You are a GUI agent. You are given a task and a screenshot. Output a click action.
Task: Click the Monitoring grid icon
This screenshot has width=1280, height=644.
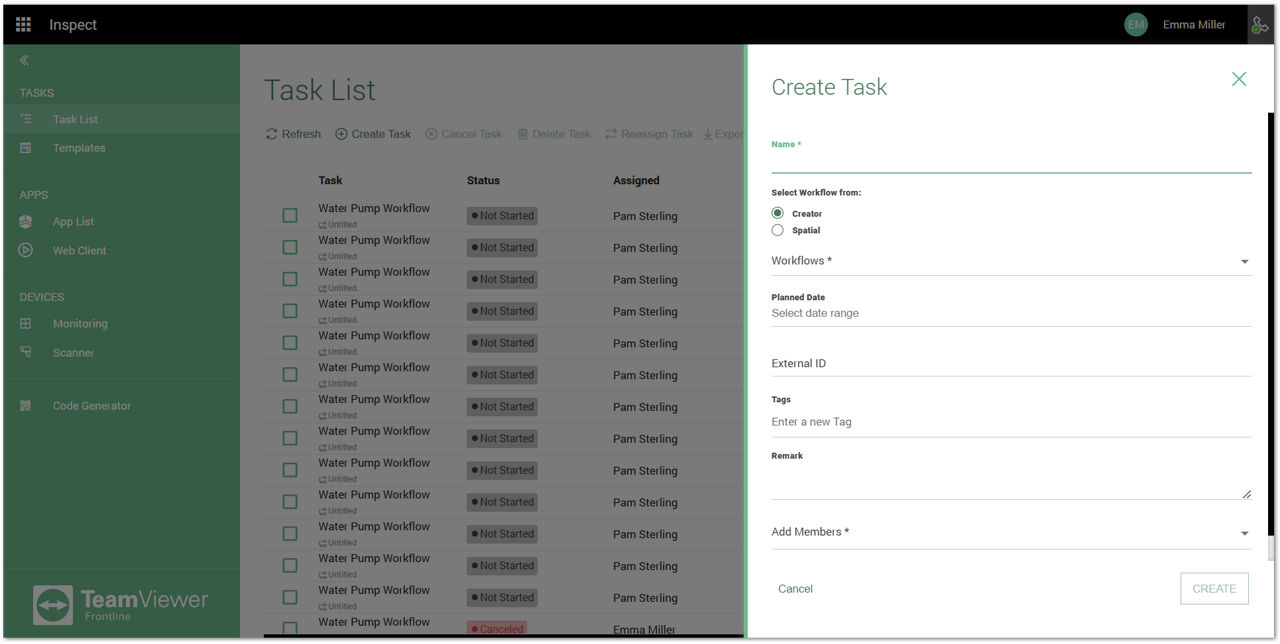click(26, 324)
